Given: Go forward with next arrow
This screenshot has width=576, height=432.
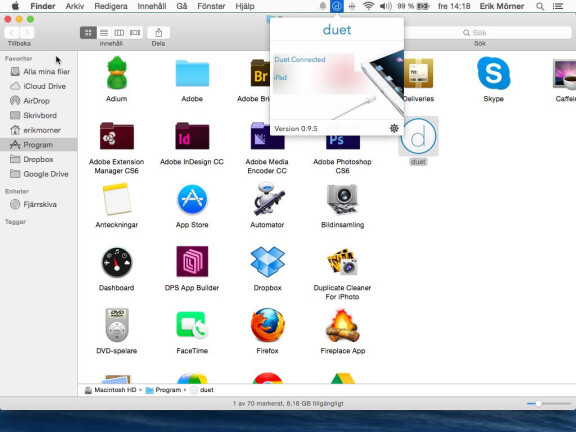Looking at the screenshot, I should tap(27, 33).
